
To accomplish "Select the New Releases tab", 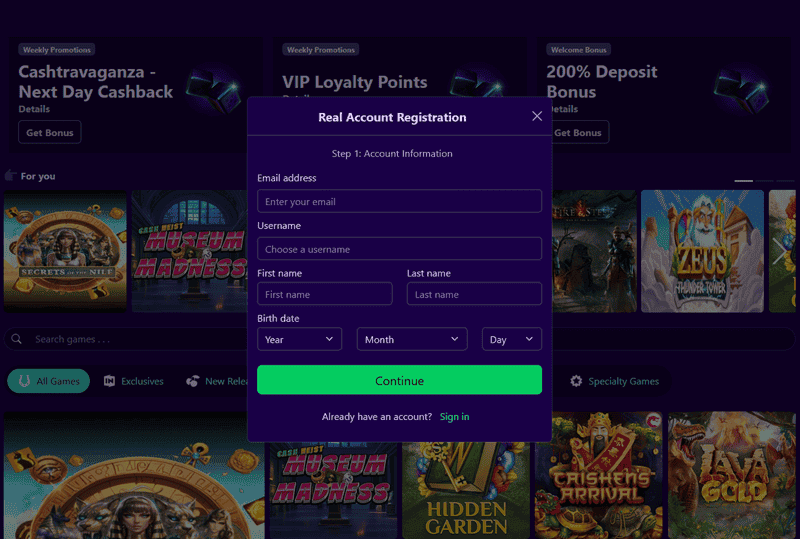I will pyautogui.click(x=217, y=381).
